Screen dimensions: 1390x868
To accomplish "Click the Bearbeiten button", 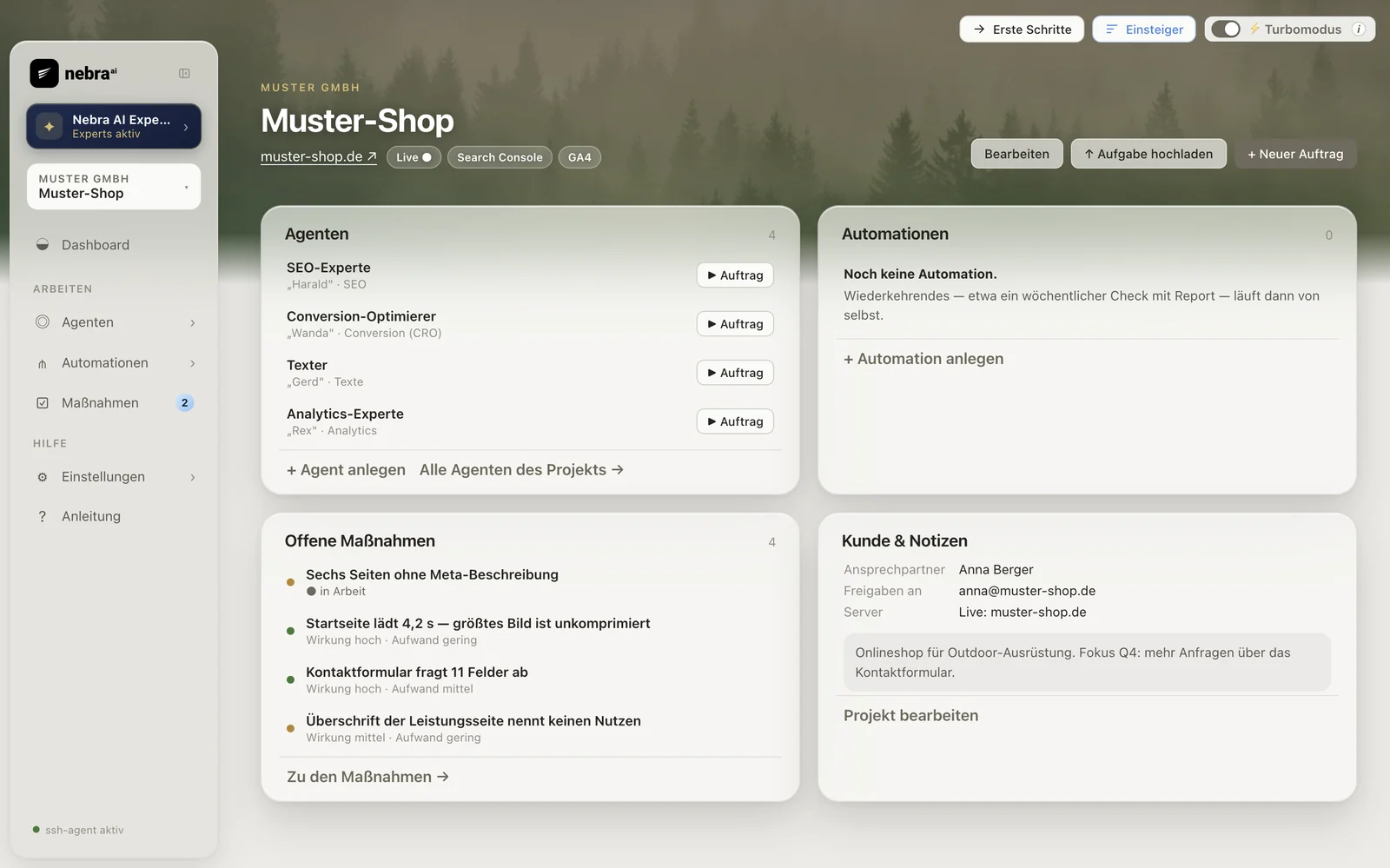I will pyautogui.click(x=1016, y=154).
